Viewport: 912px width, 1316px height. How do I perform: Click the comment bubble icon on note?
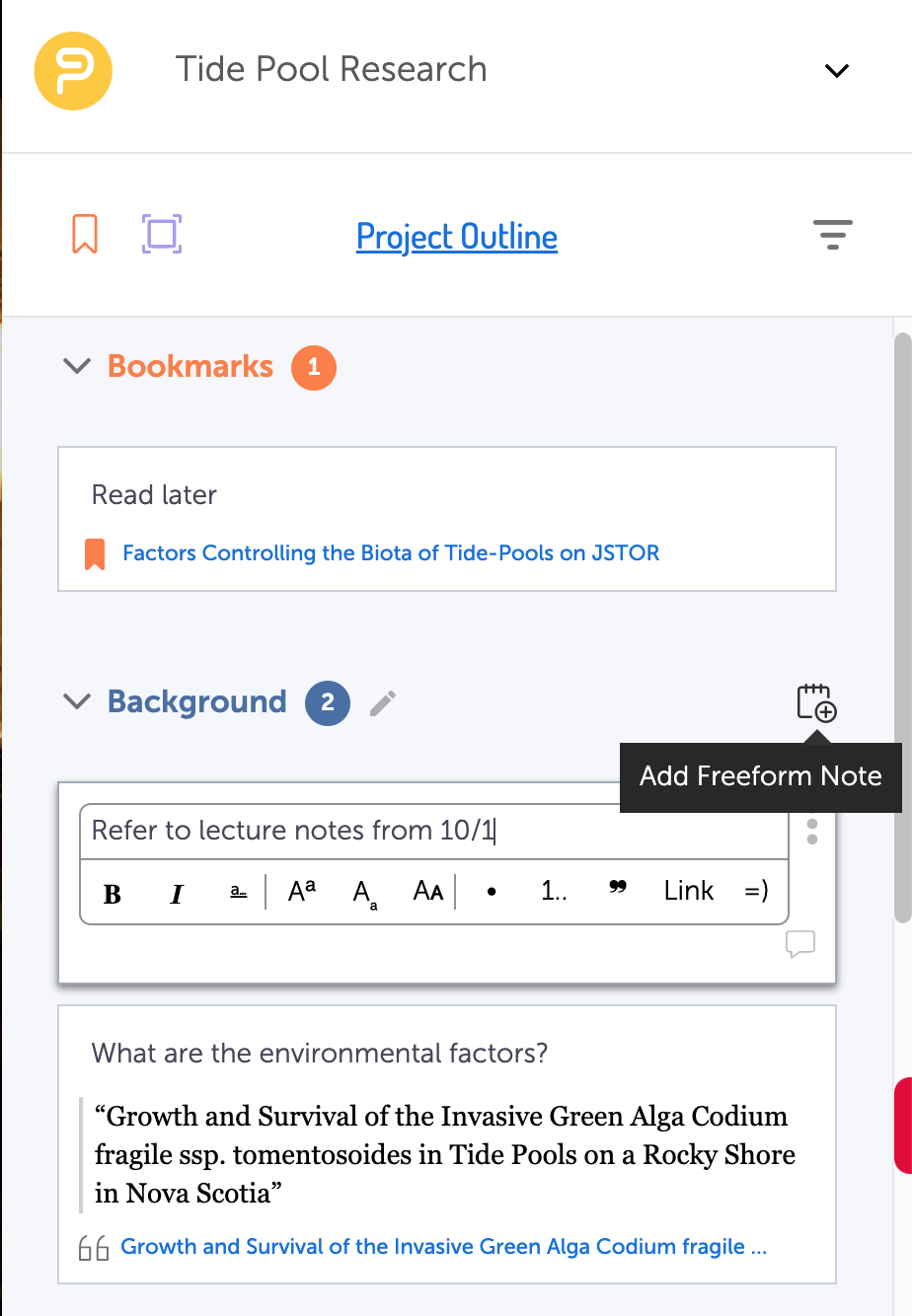(x=800, y=944)
